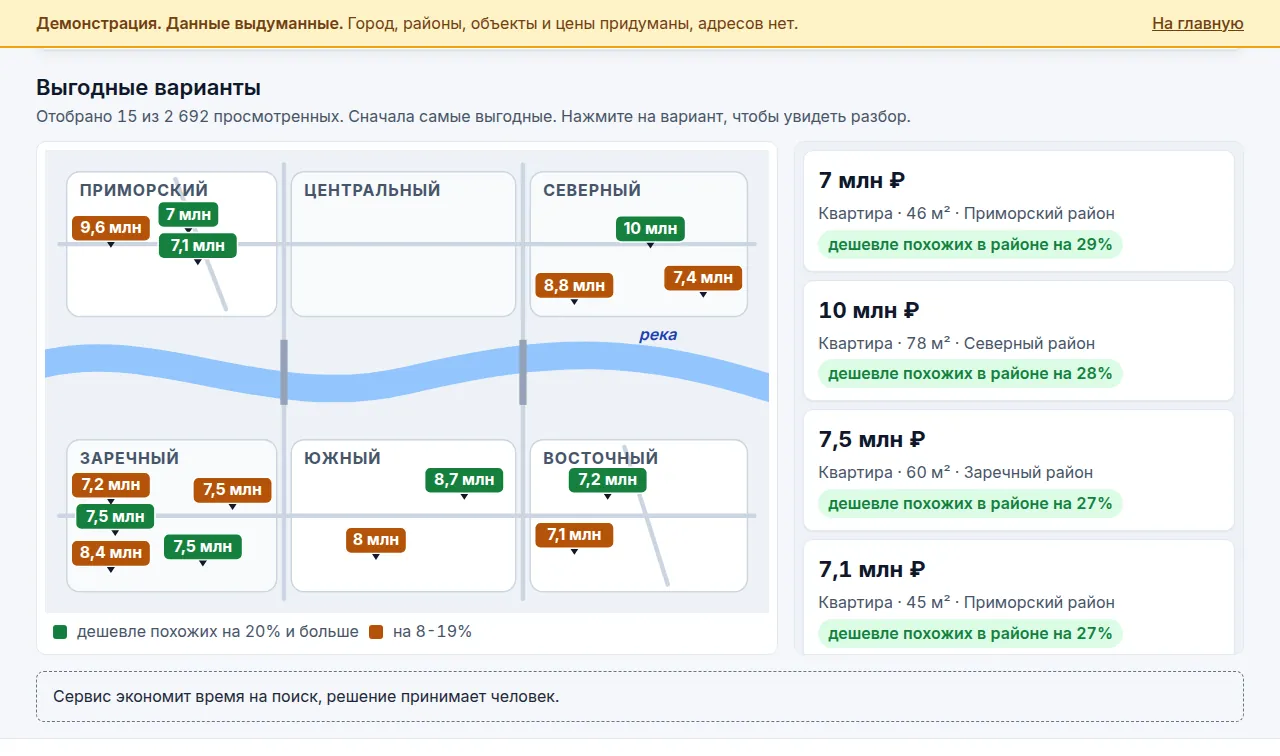Click the ЗАРЕЧНЫЙ district label on the map

point(129,458)
